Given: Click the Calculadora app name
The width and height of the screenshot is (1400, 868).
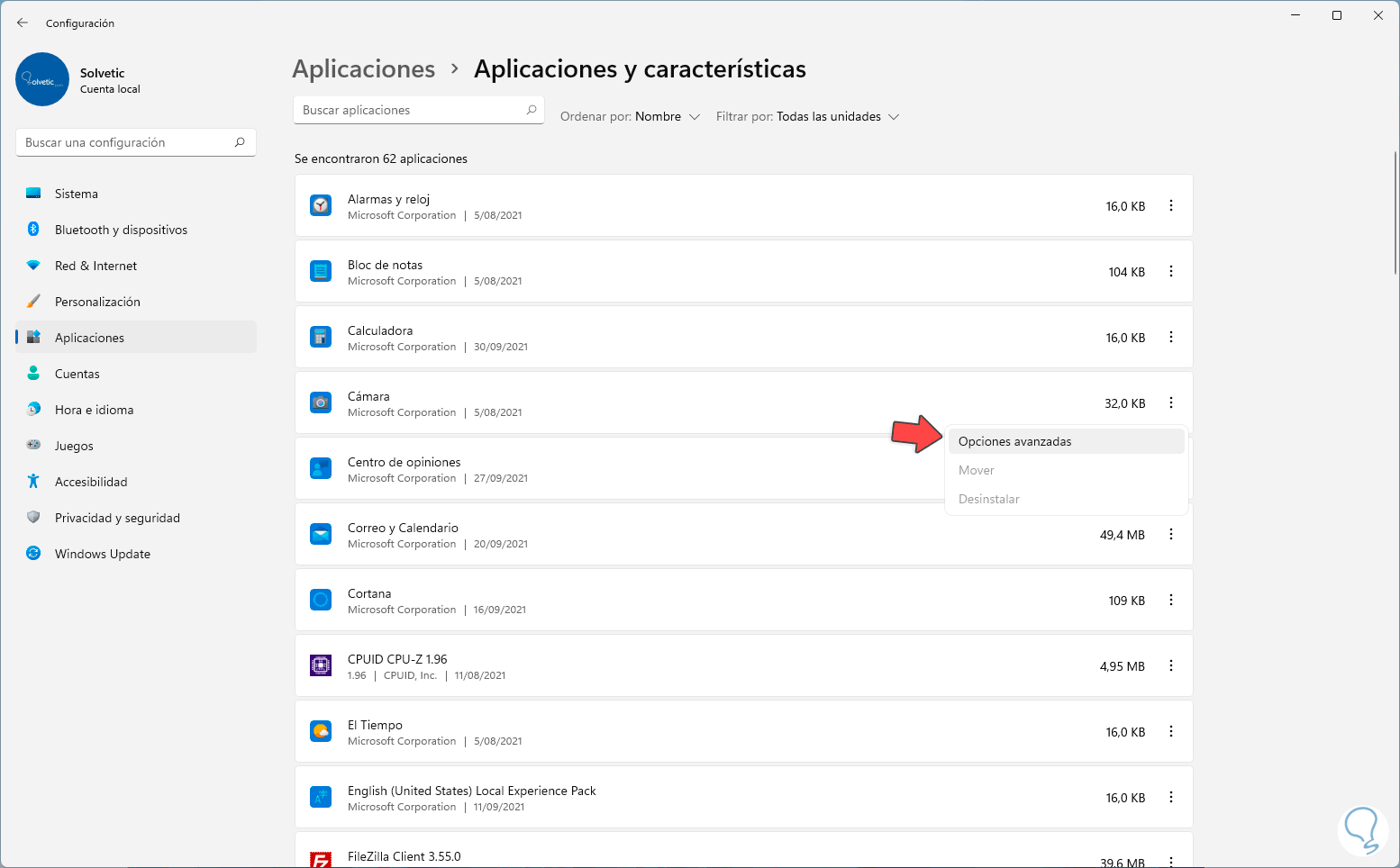Looking at the screenshot, I should (x=380, y=330).
